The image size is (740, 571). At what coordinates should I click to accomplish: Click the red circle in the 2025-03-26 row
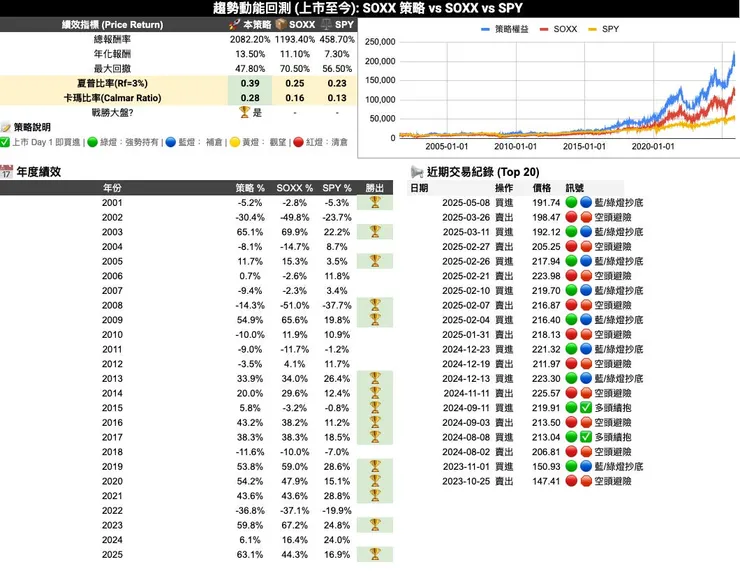click(x=572, y=217)
